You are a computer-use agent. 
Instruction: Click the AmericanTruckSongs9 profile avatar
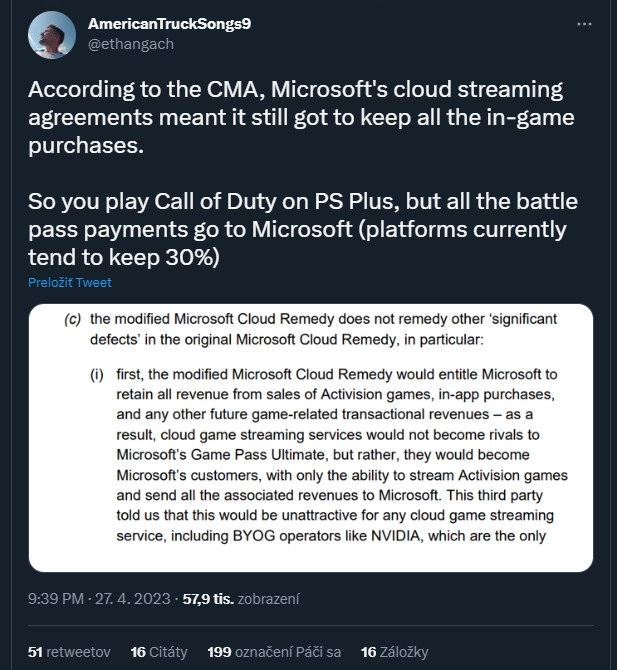pos(52,35)
